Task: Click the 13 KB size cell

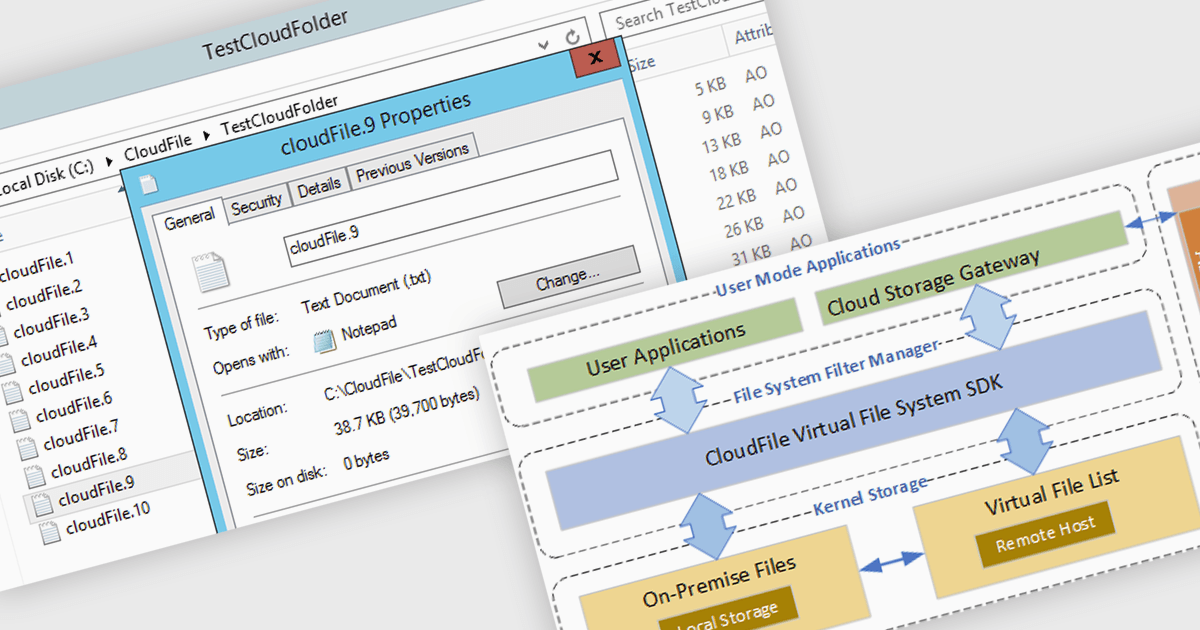Action: coord(721,144)
